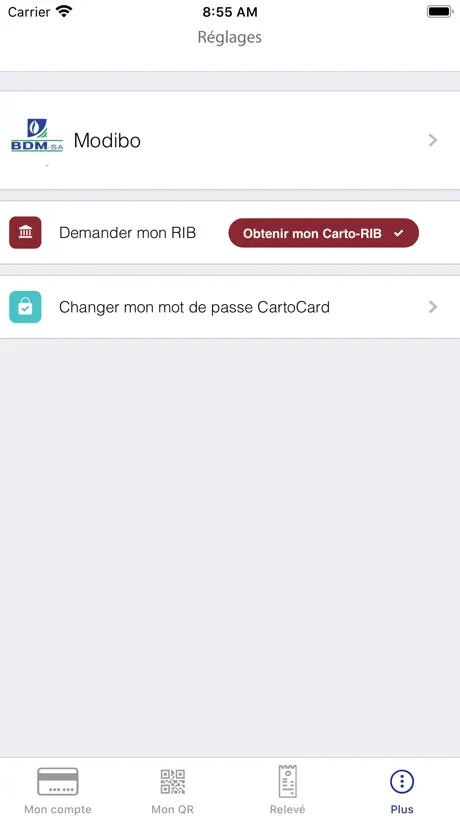Switch to the Mon compte tab
The image size is (460, 818).
click(57, 788)
